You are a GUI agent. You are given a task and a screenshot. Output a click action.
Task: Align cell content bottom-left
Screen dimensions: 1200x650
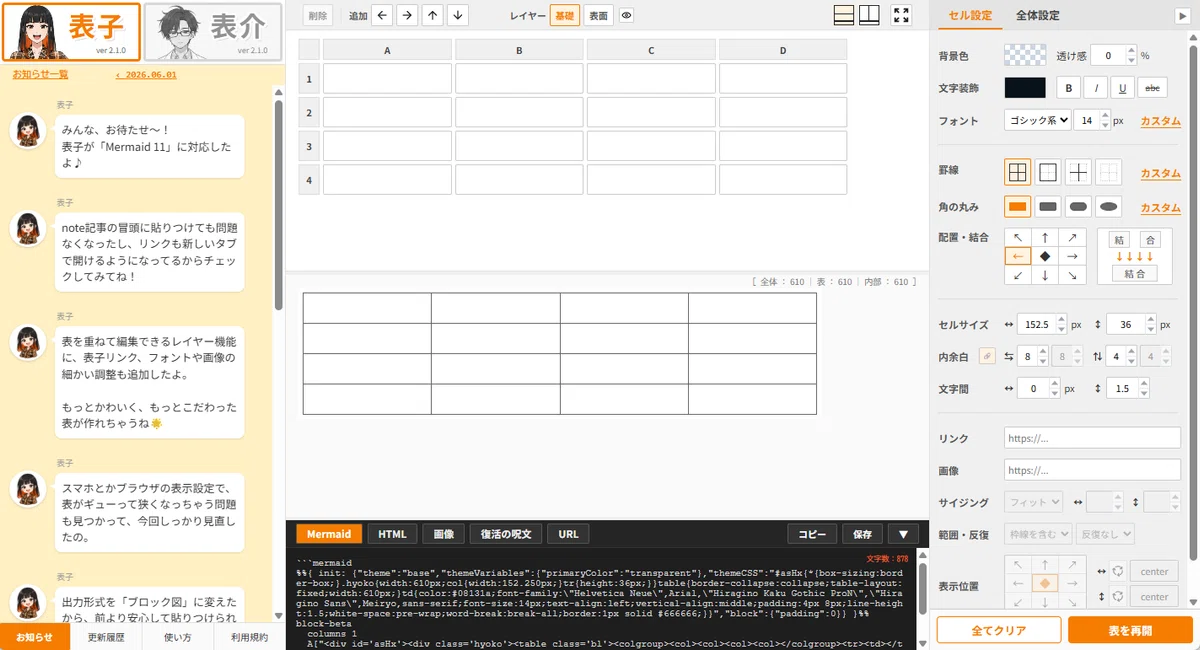coord(1018,275)
